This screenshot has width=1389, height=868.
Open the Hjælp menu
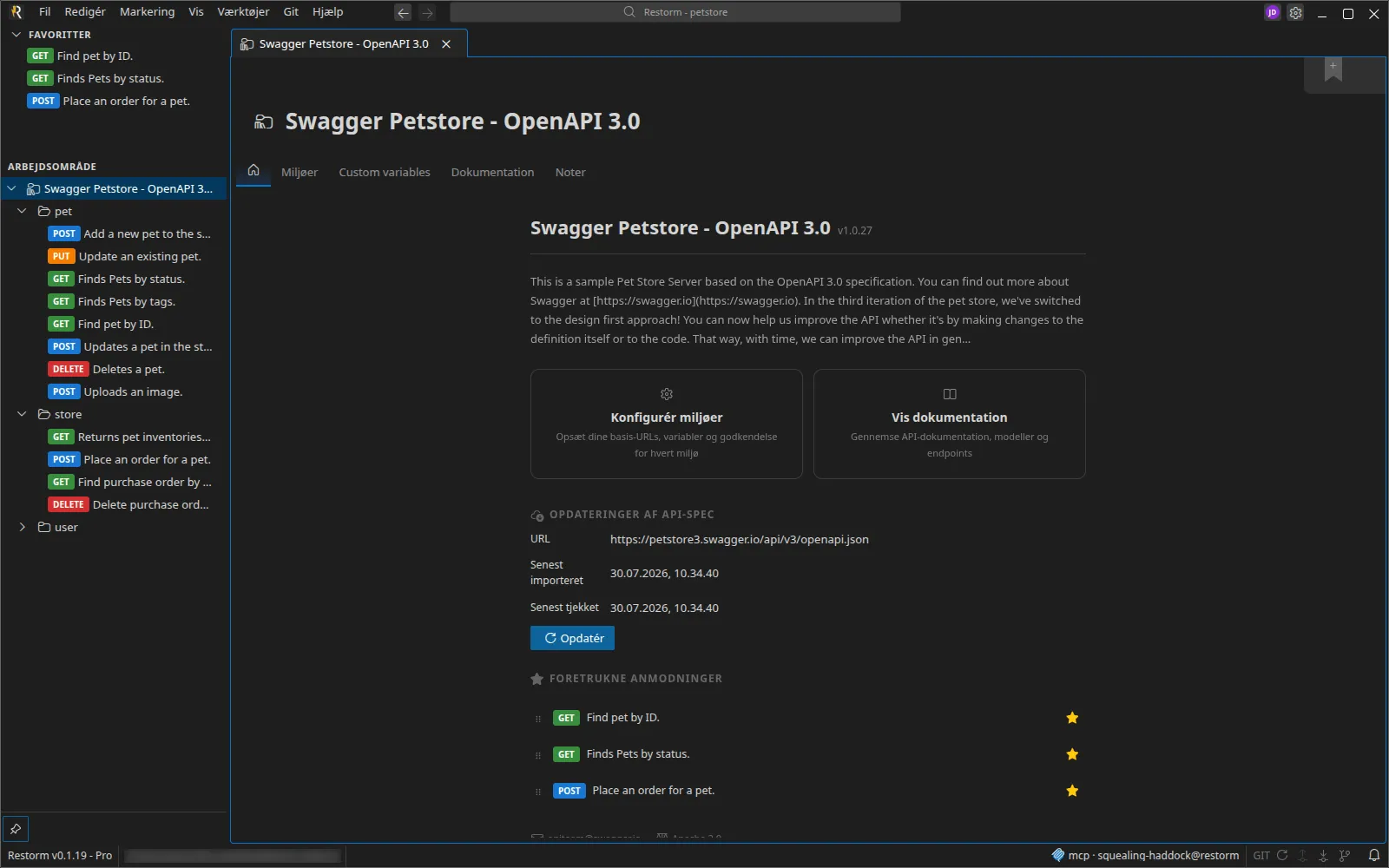327,12
